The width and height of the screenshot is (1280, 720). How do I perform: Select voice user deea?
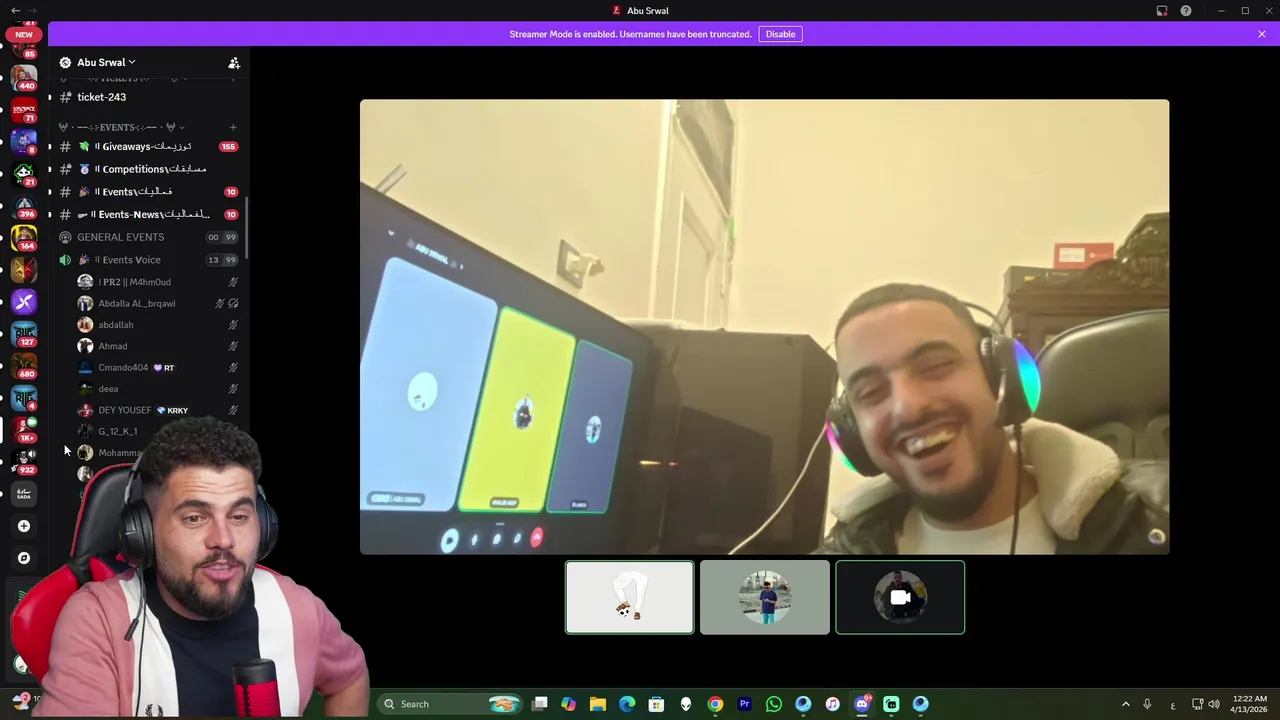158,389
